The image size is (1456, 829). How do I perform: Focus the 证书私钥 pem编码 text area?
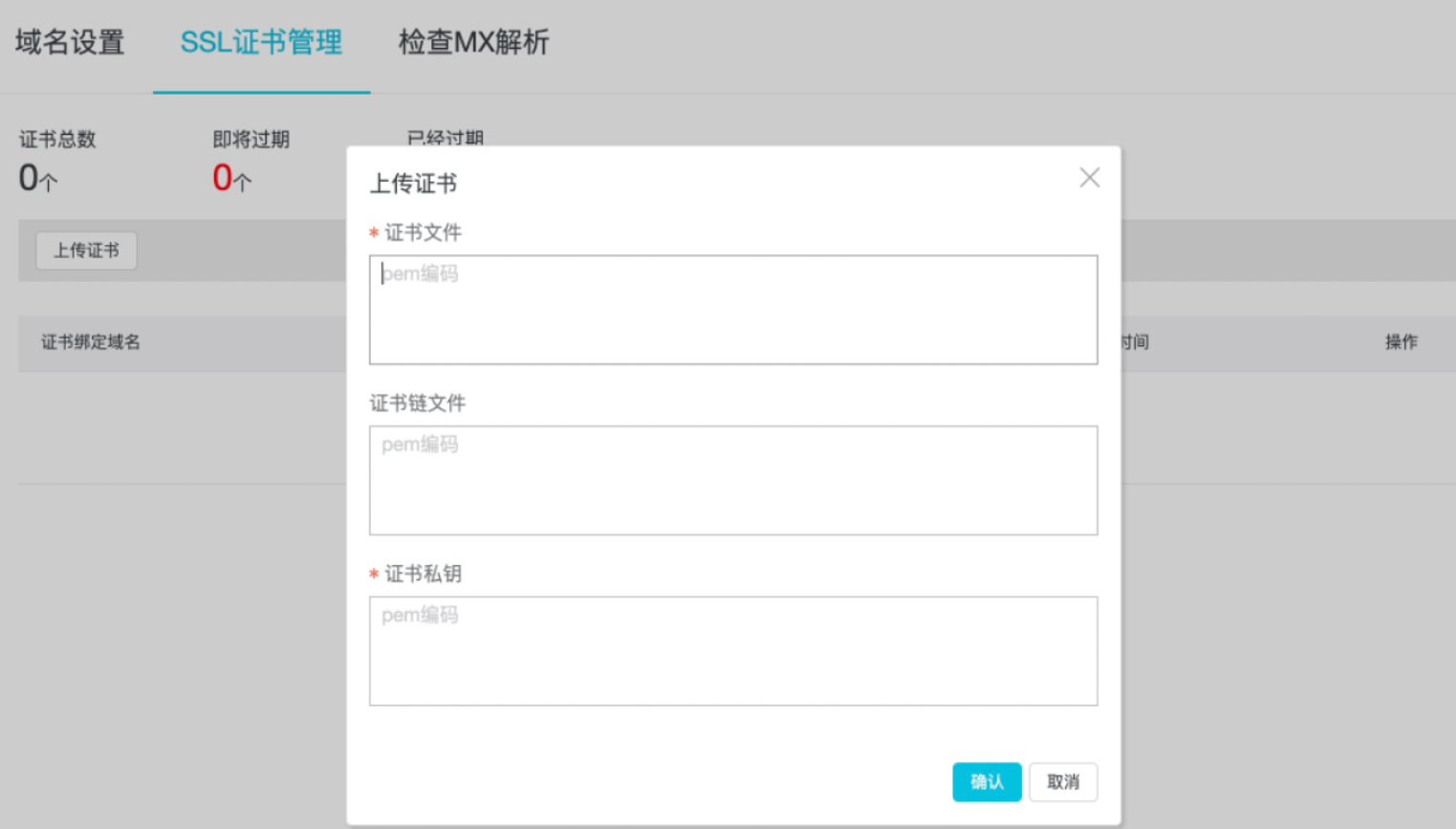[x=732, y=651]
